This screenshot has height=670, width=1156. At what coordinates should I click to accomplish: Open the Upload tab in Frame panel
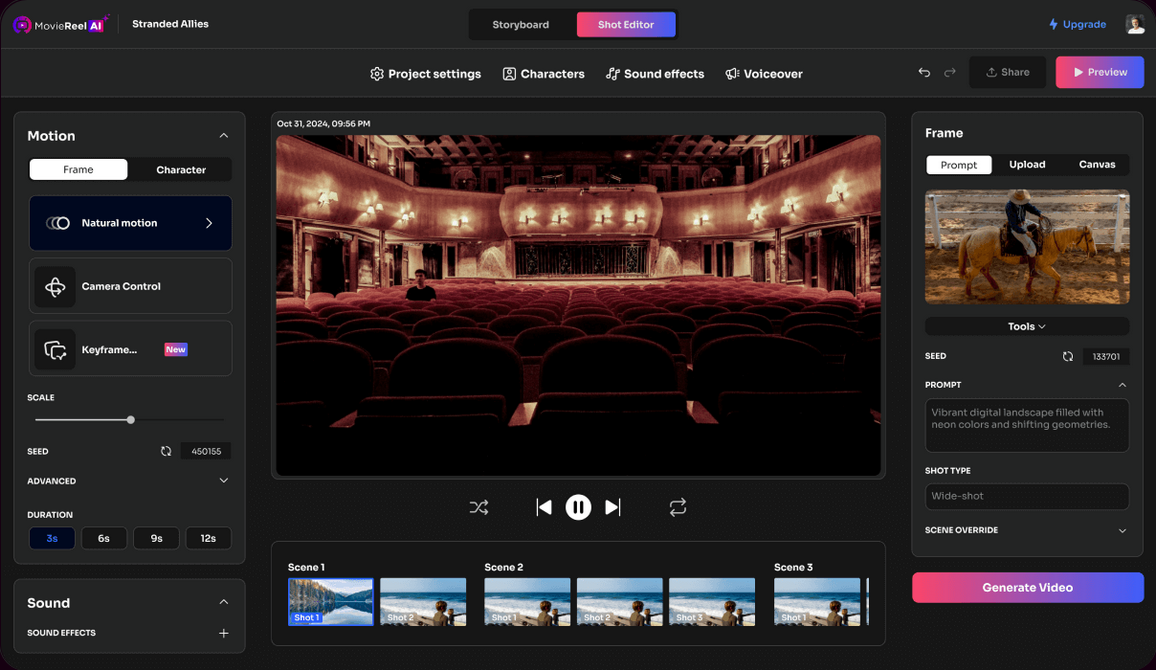click(x=1027, y=165)
